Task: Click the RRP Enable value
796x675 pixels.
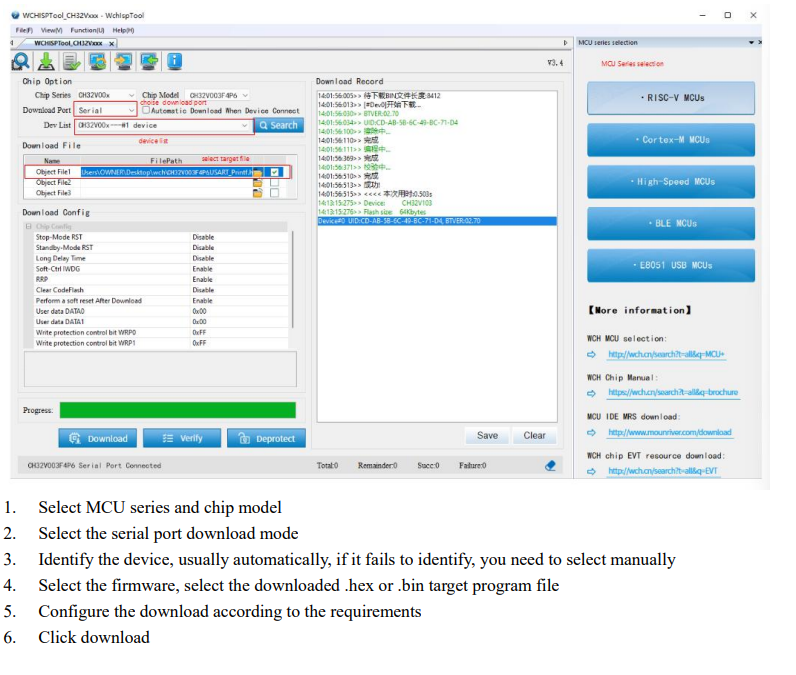Action: [x=203, y=280]
